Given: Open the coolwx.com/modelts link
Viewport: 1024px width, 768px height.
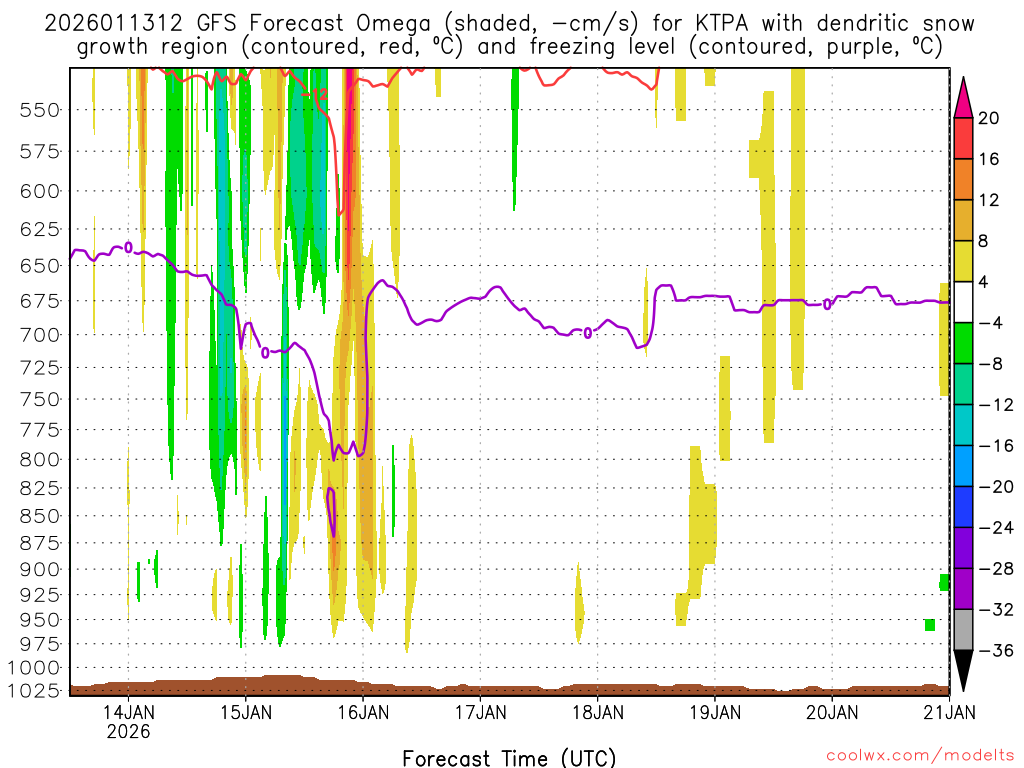Looking at the screenshot, I should point(920,756).
